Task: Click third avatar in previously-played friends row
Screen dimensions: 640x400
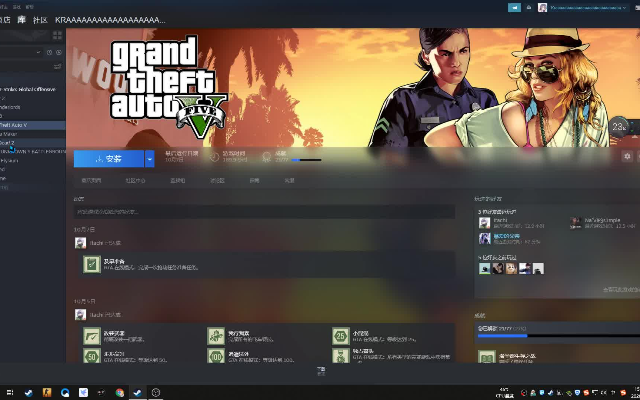Action: (x=511, y=269)
